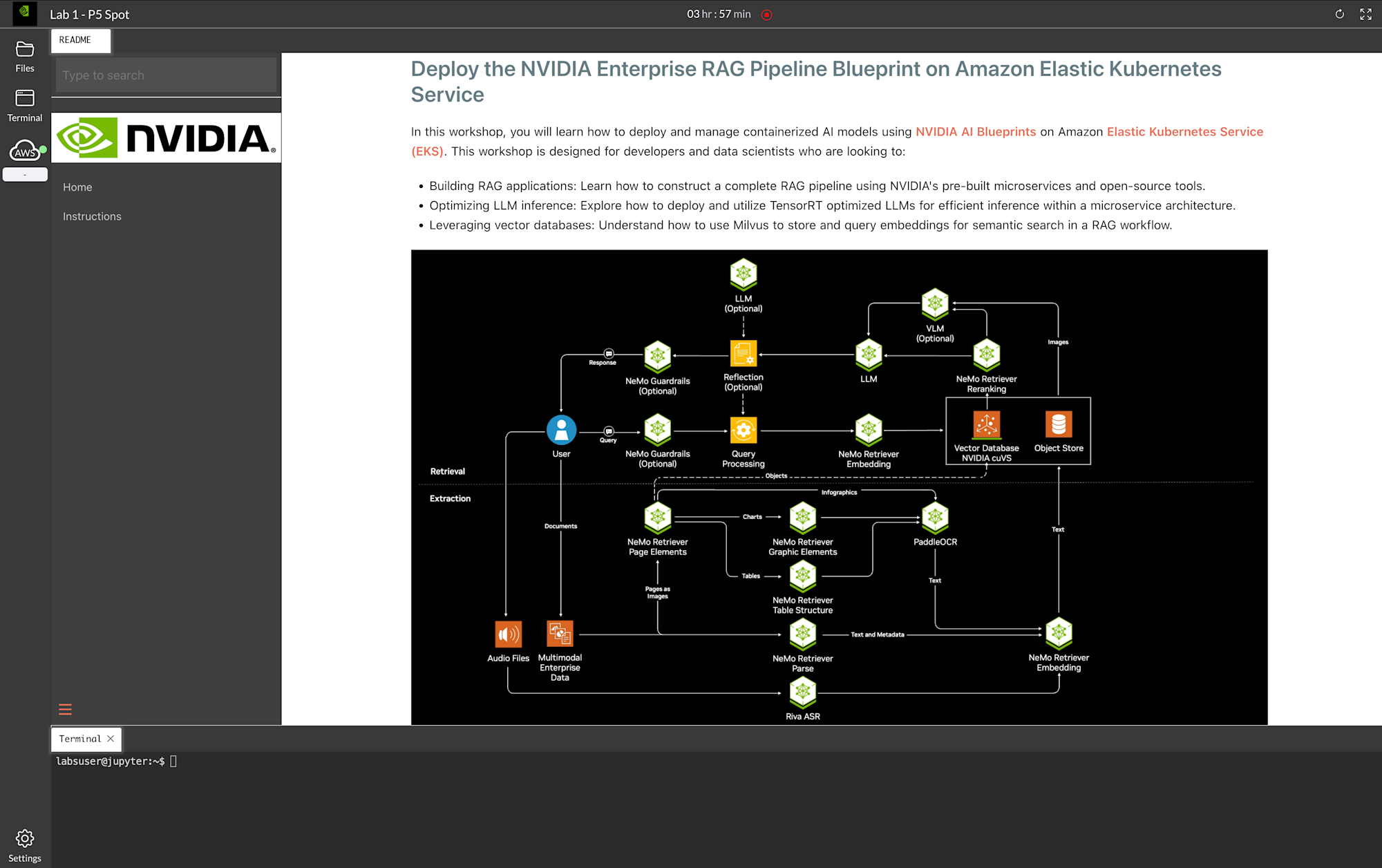Viewport: 1382px width, 868px height.
Task: Click the small button below AWS icon
Action: pos(25,175)
